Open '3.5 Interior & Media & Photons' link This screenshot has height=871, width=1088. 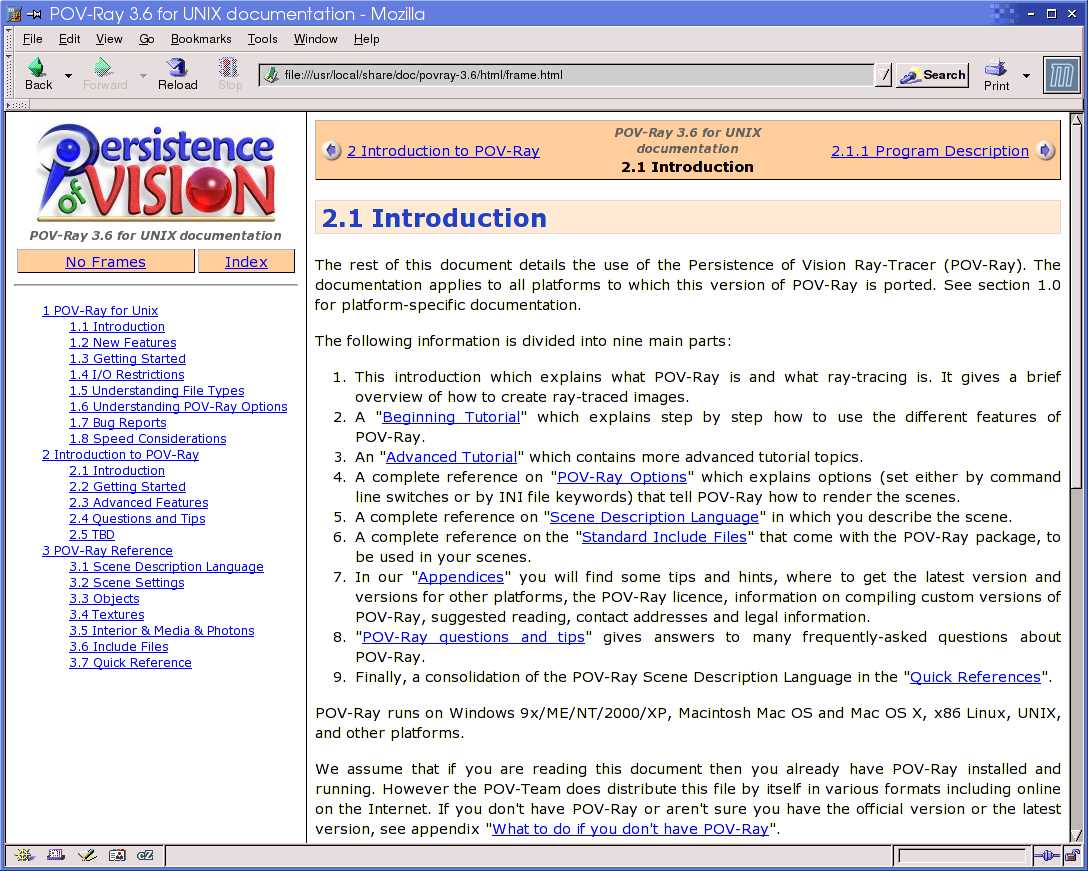[x=162, y=630]
